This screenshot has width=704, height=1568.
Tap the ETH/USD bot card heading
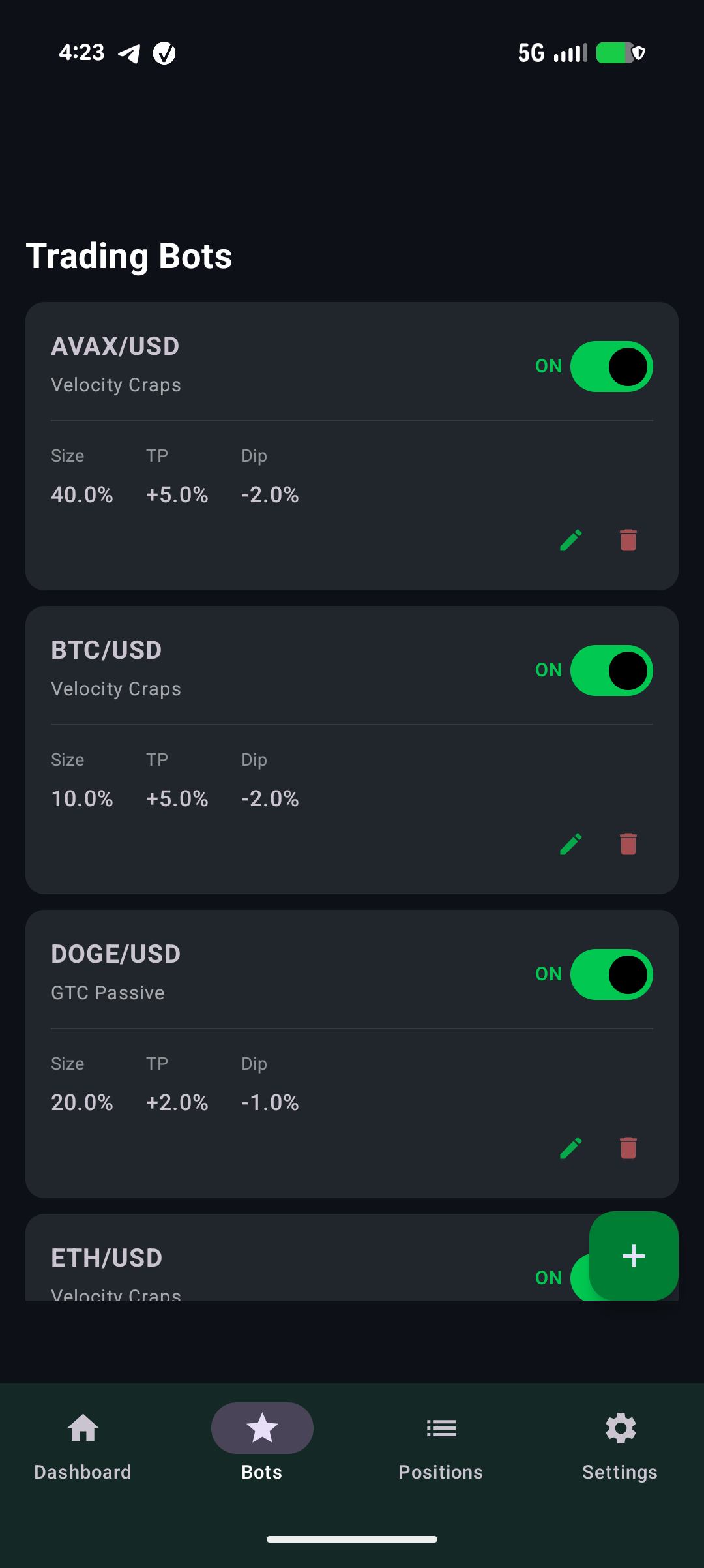click(107, 1258)
